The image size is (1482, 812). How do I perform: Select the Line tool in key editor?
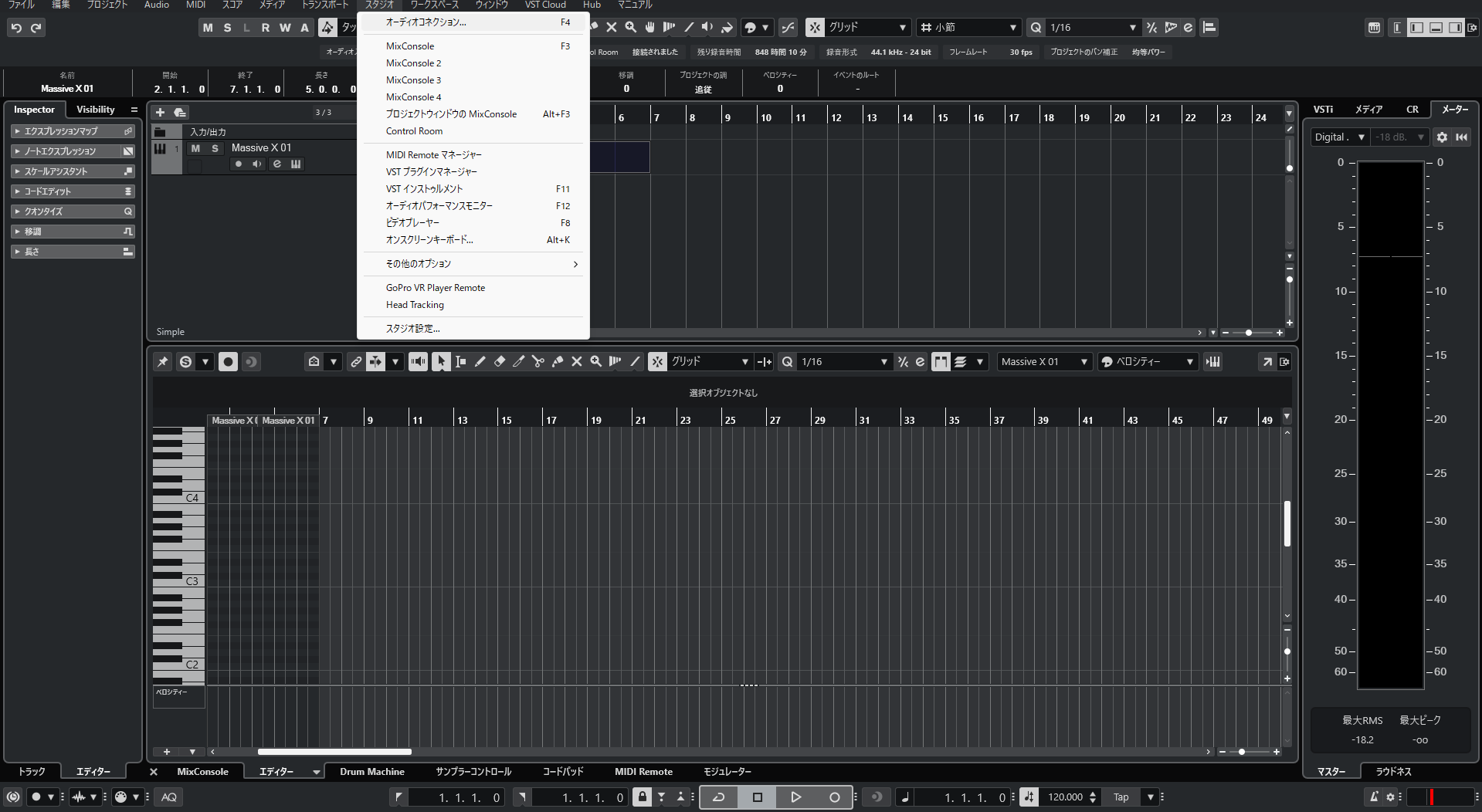click(635, 361)
